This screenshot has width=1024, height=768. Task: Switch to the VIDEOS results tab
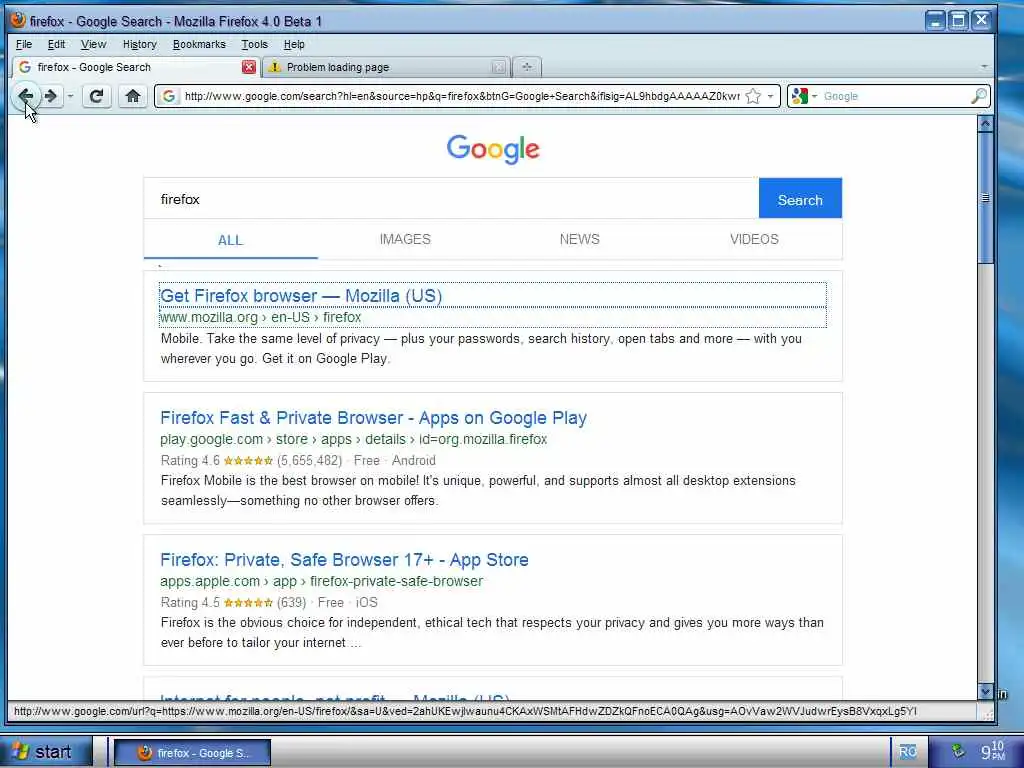click(754, 240)
